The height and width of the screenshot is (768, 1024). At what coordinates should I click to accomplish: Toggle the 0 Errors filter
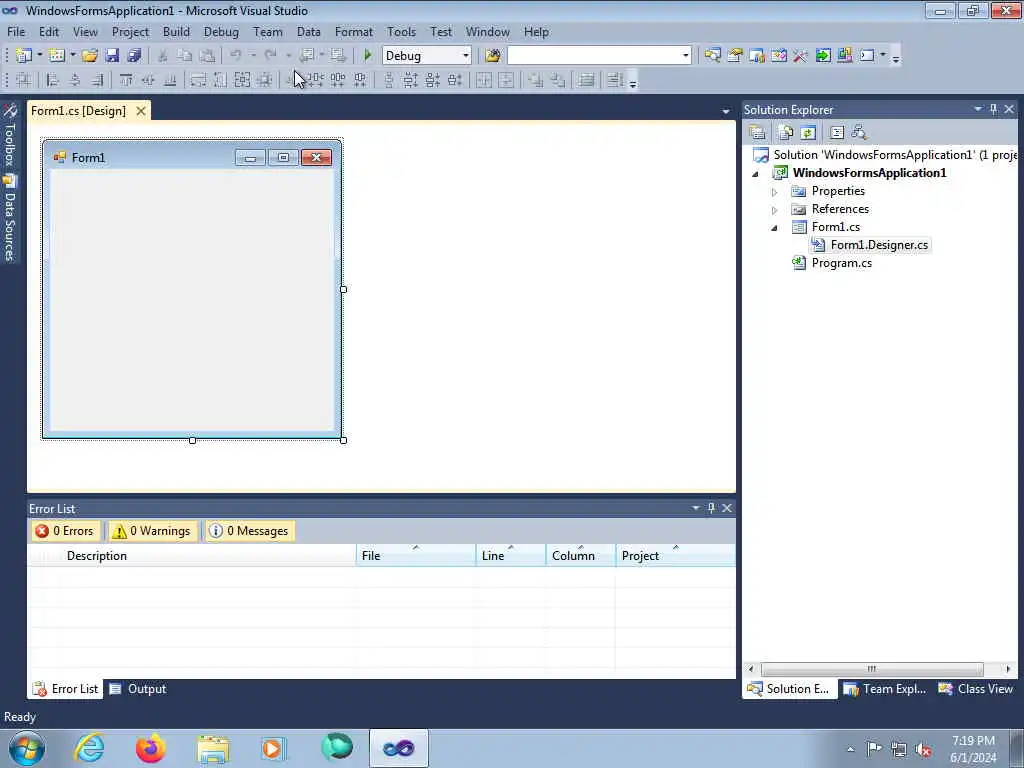tap(65, 531)
